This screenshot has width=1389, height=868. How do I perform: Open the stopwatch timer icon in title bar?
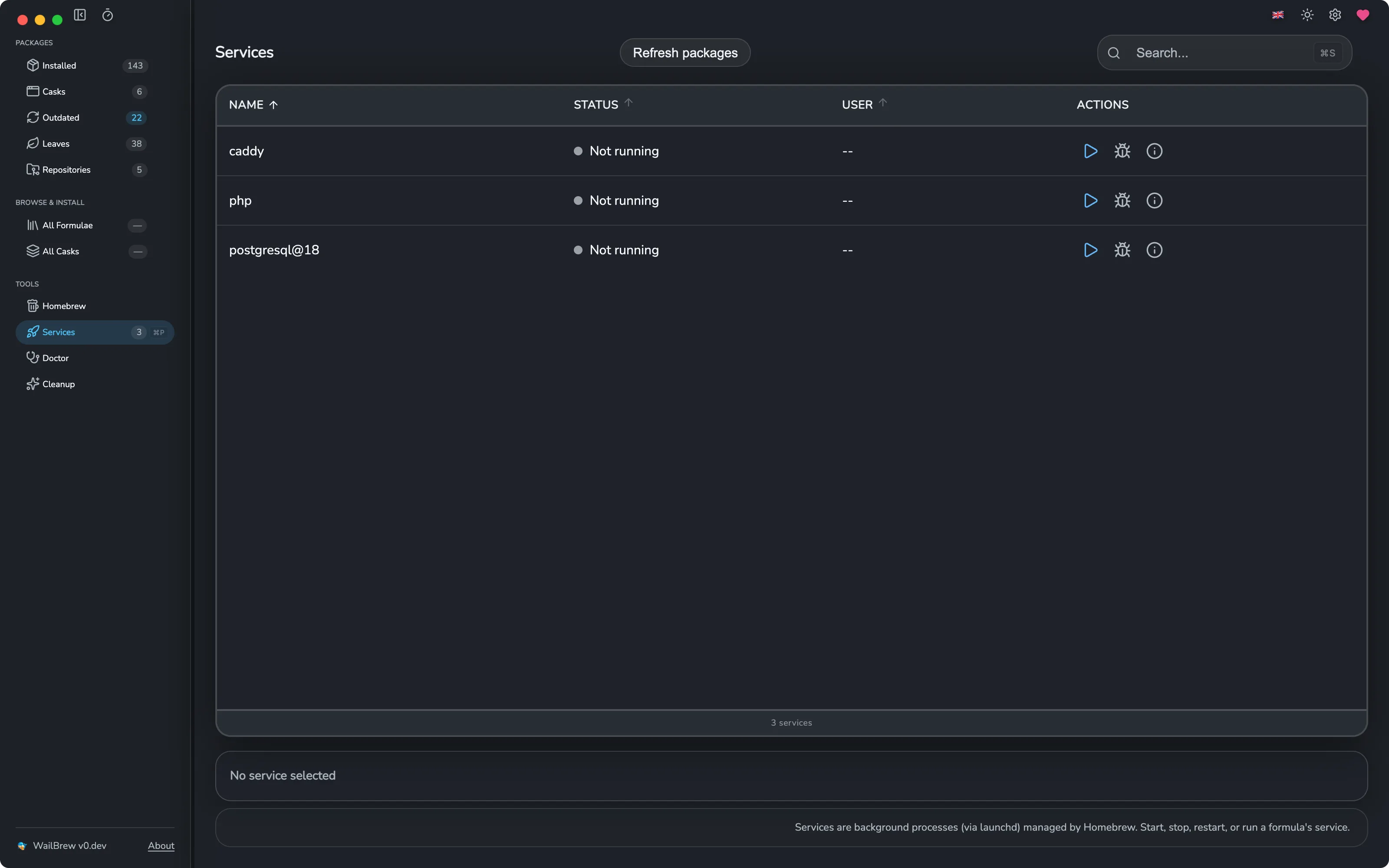click(107, 15)
